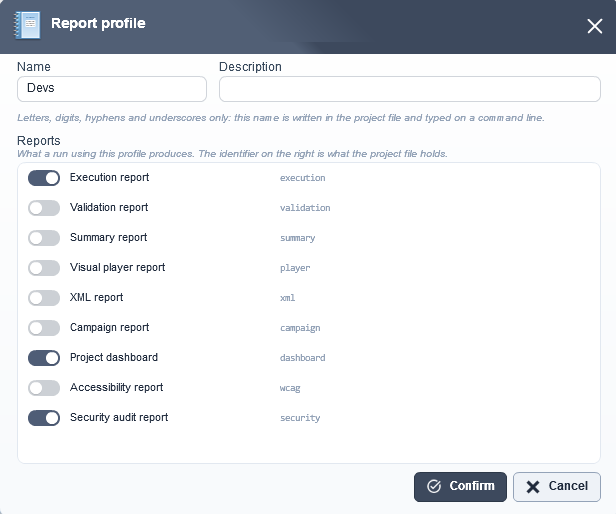Enable the Accessibility report toggle
Viewport: 616px width, 514px height.
[x=44, y=388]
